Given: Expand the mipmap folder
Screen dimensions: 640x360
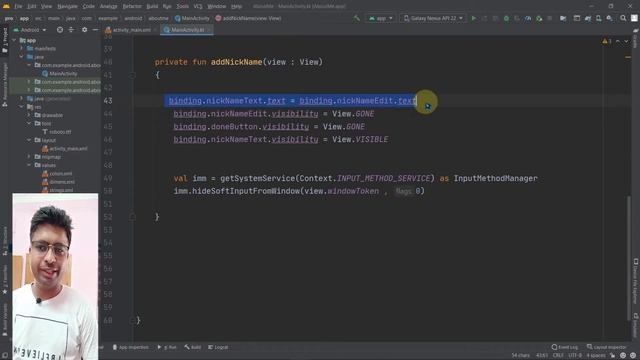Looking at the screenshot, I should [x=29, y=157].
